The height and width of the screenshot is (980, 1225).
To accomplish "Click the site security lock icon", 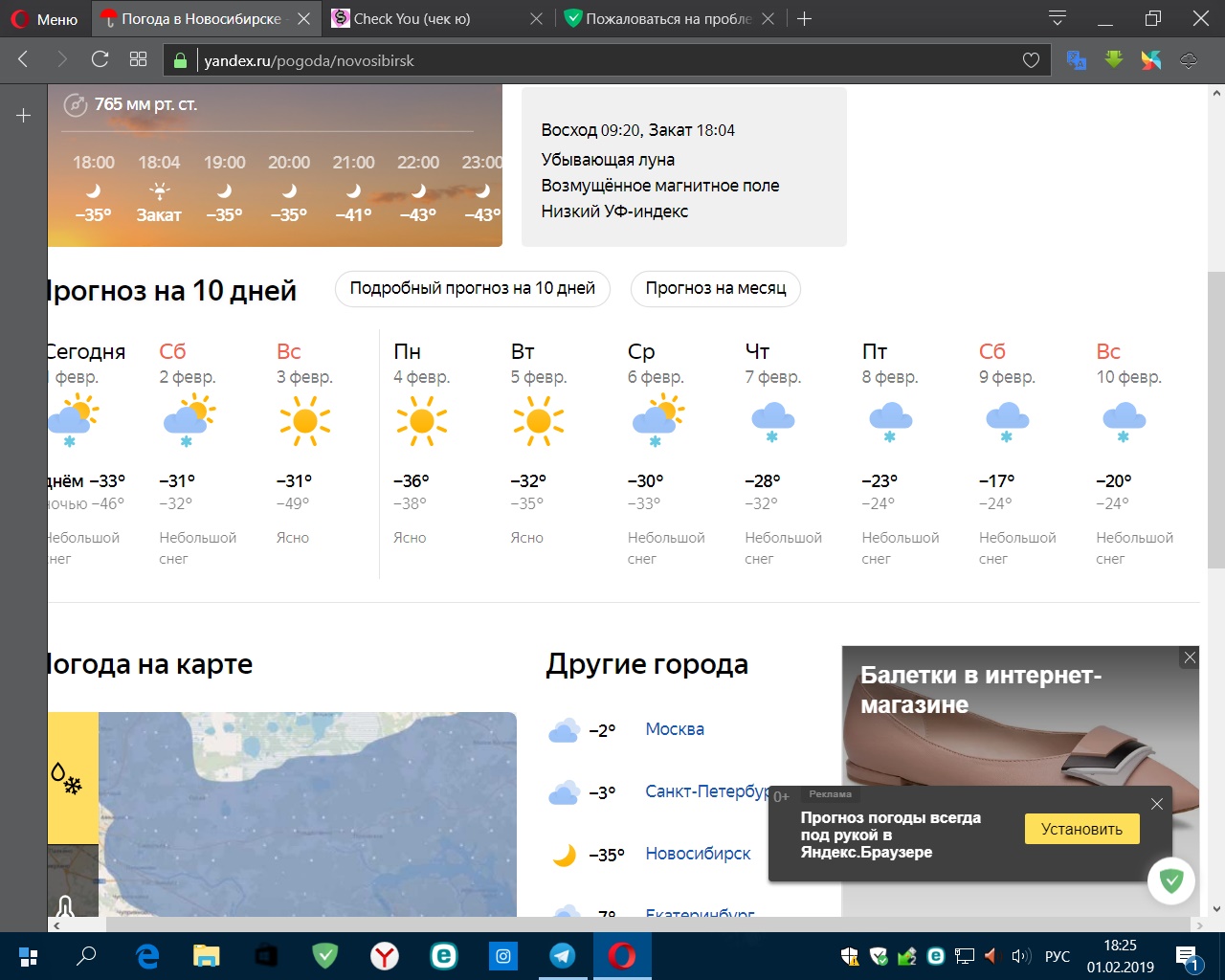I will pyautogui.click(x=179, y=60).
